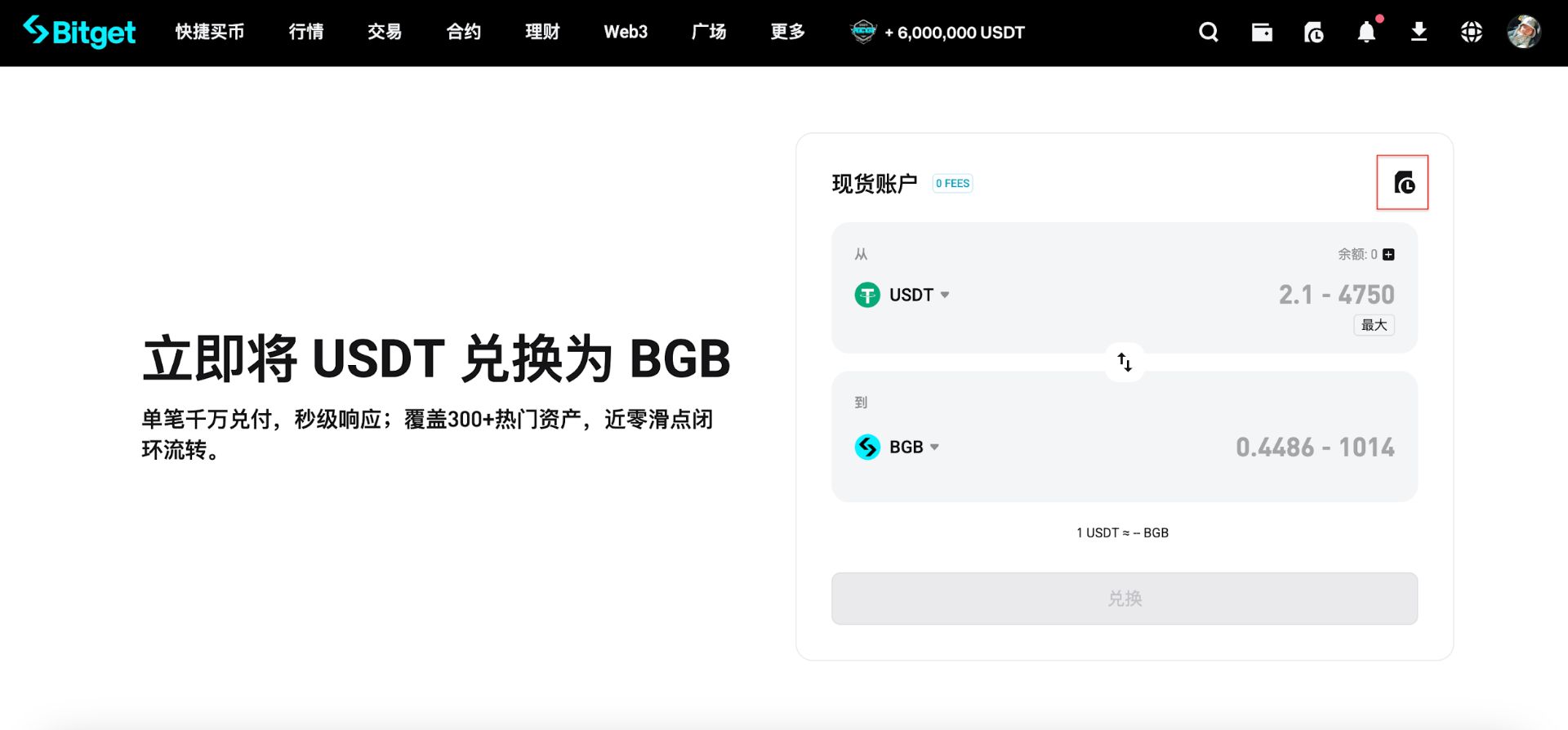This screenshot has width=1568, height=730.
Task: Click the download app icon
Action: (1419, 32)
